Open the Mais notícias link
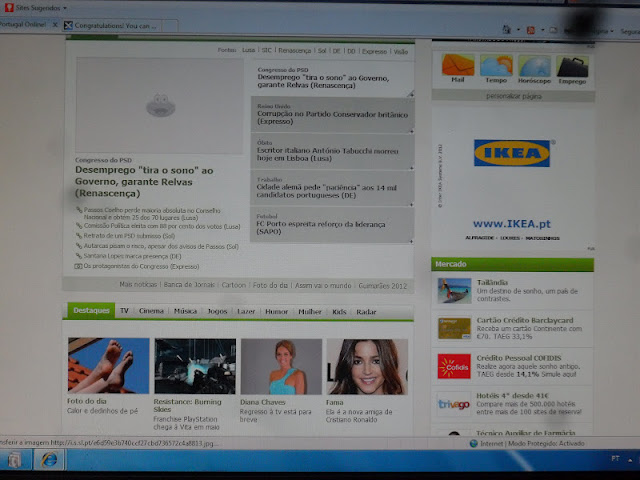Viewport: 640px width, 480px height. (138, 284)
